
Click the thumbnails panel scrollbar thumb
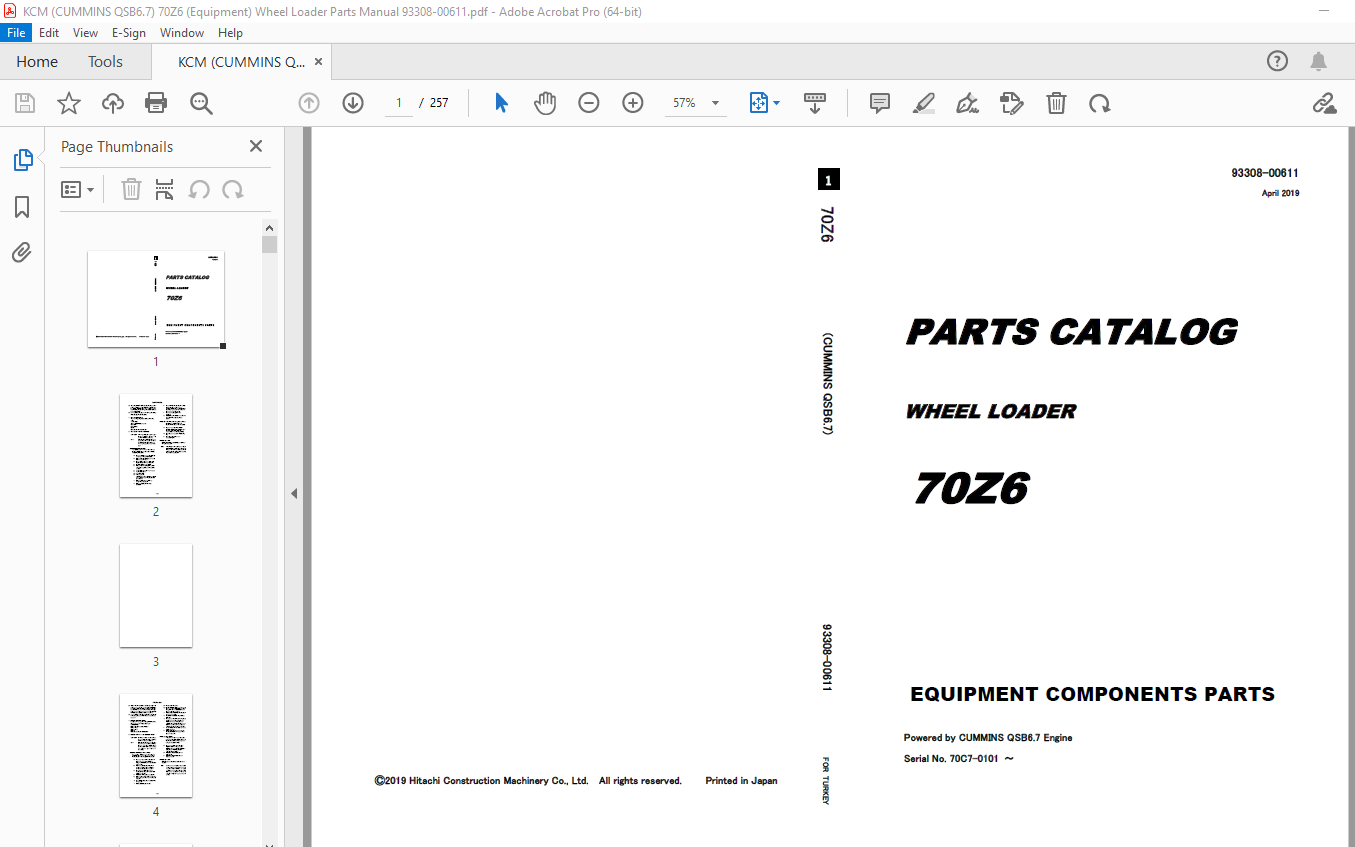tap(269, 244)
